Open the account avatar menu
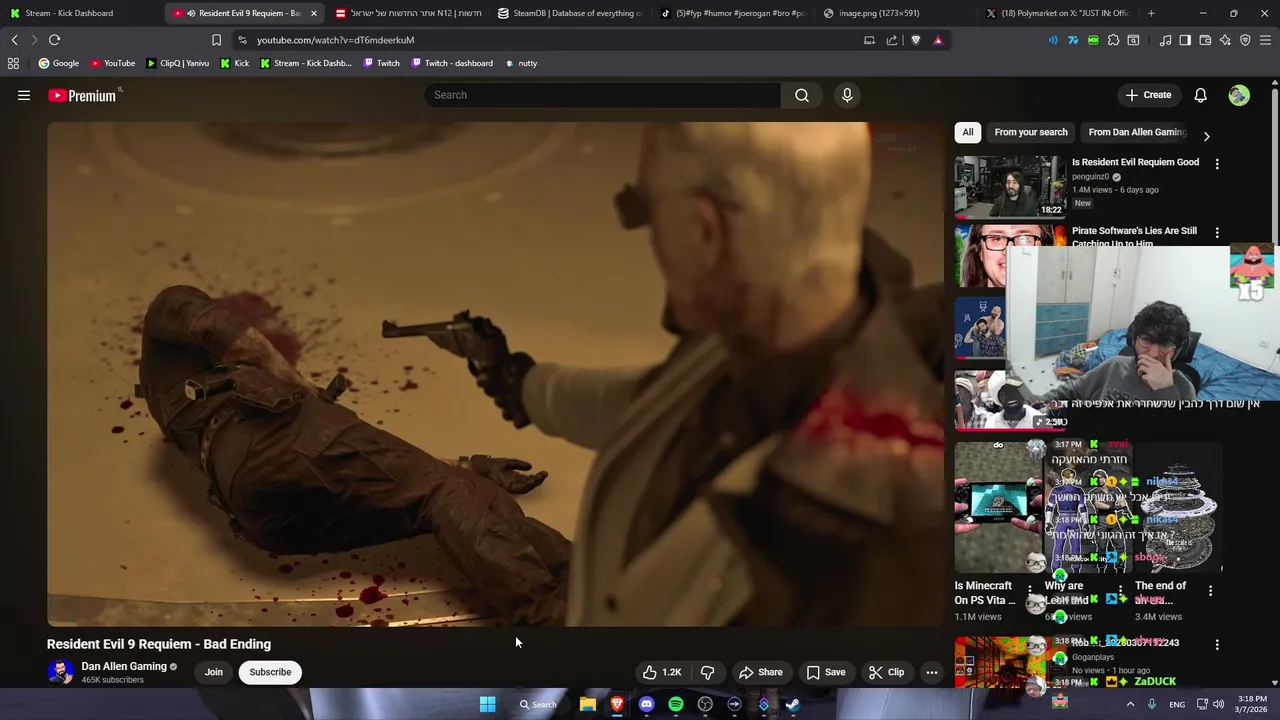The height and width of the screenshot is (720, 1280). point(1239,95)
